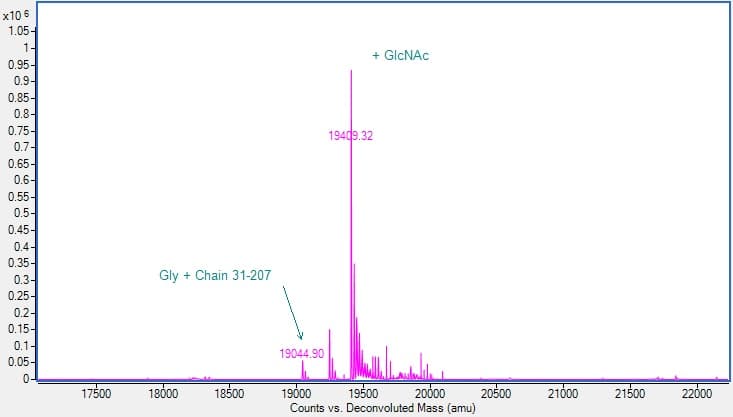Click the 20500 x-axis tick label
The image size is (733, 417).
pyautogui.click(x=496, y=394)
